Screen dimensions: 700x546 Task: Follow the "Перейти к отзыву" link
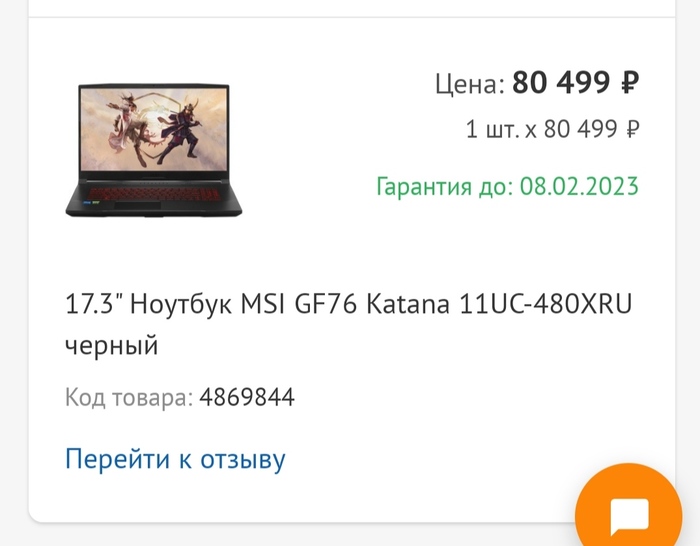pos(175,459)
